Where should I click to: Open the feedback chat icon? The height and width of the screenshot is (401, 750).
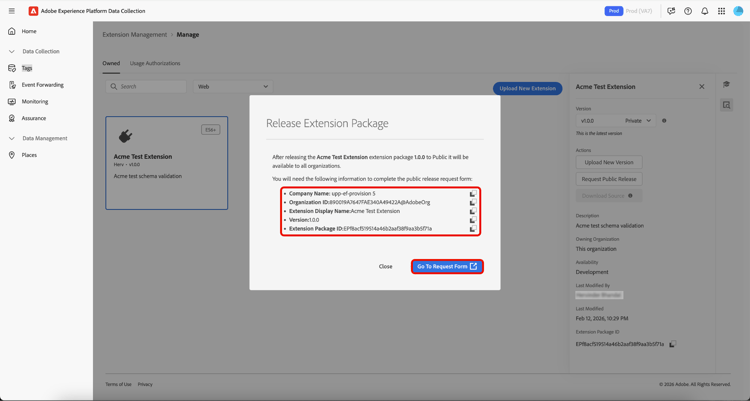coord(671,11)
